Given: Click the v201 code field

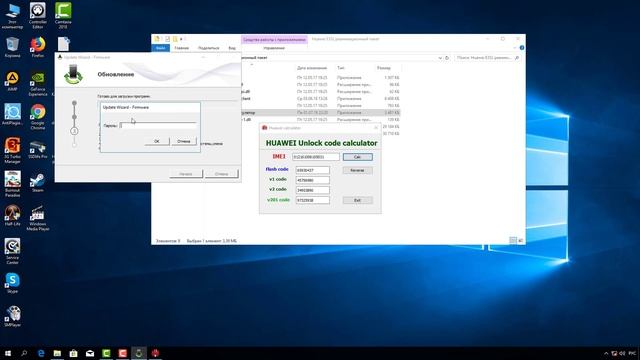Looking at the screenshot, I should tap(312, 200).
